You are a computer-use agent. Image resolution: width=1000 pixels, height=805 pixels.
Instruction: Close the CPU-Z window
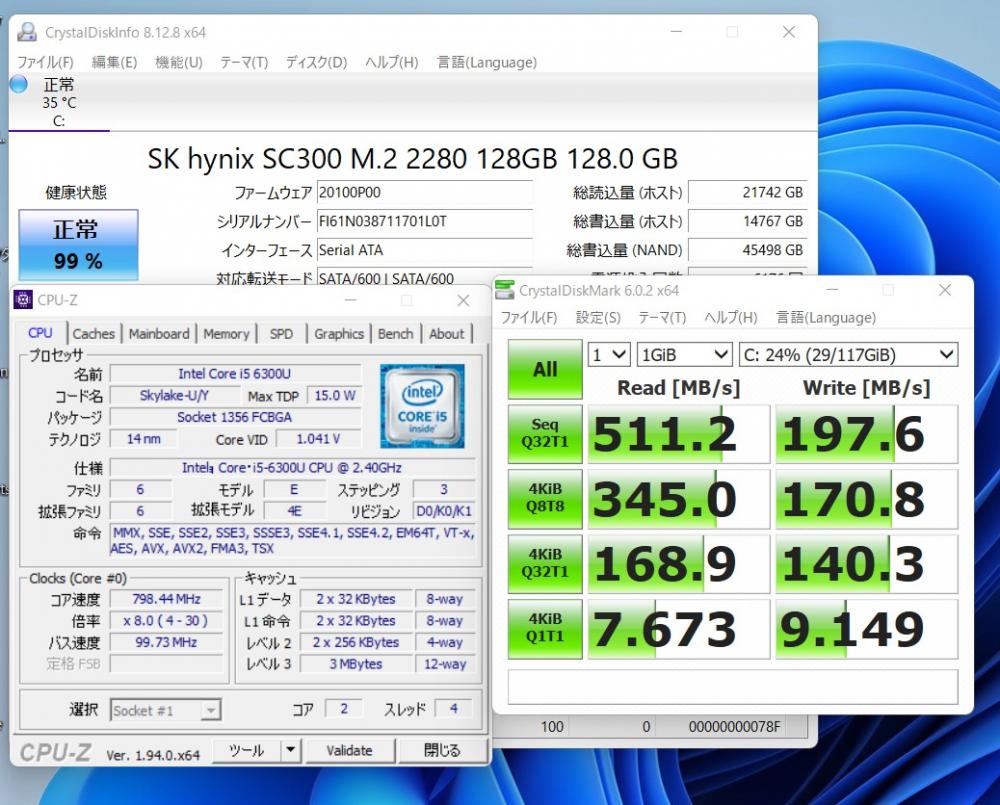tap(463, 300)
